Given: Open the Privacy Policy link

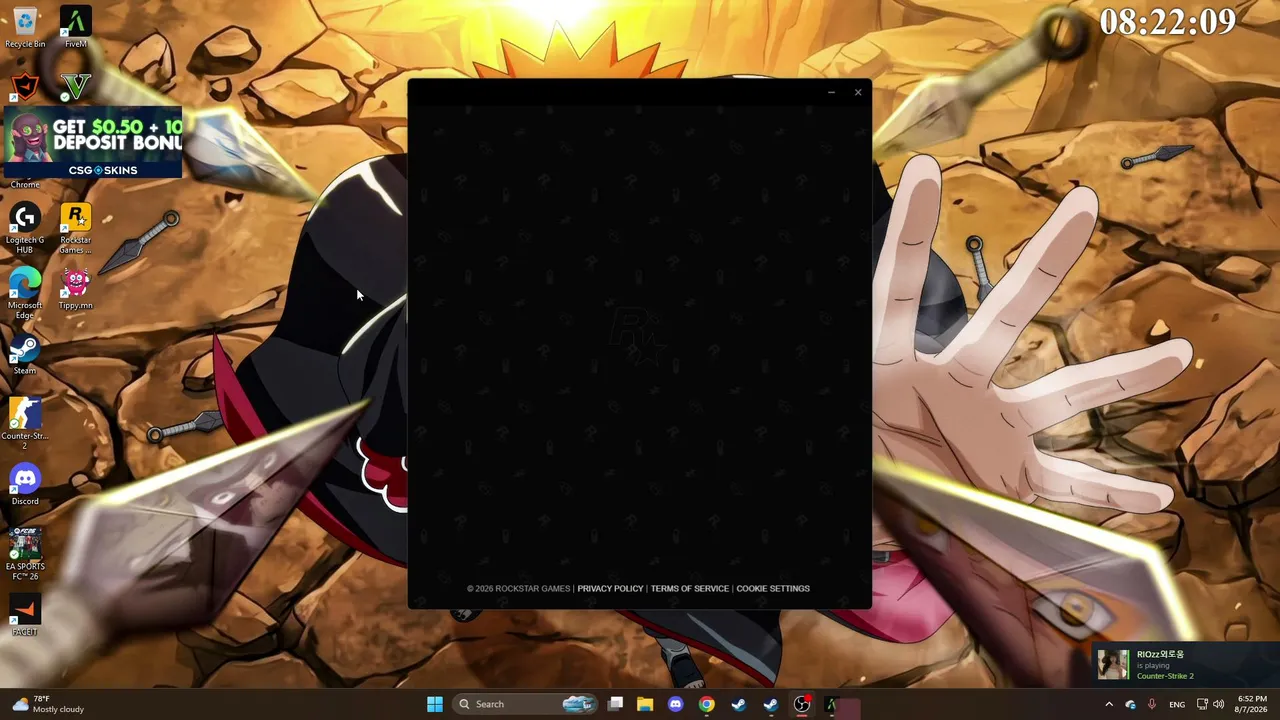Looking at the screenshot, I should 610,588.
